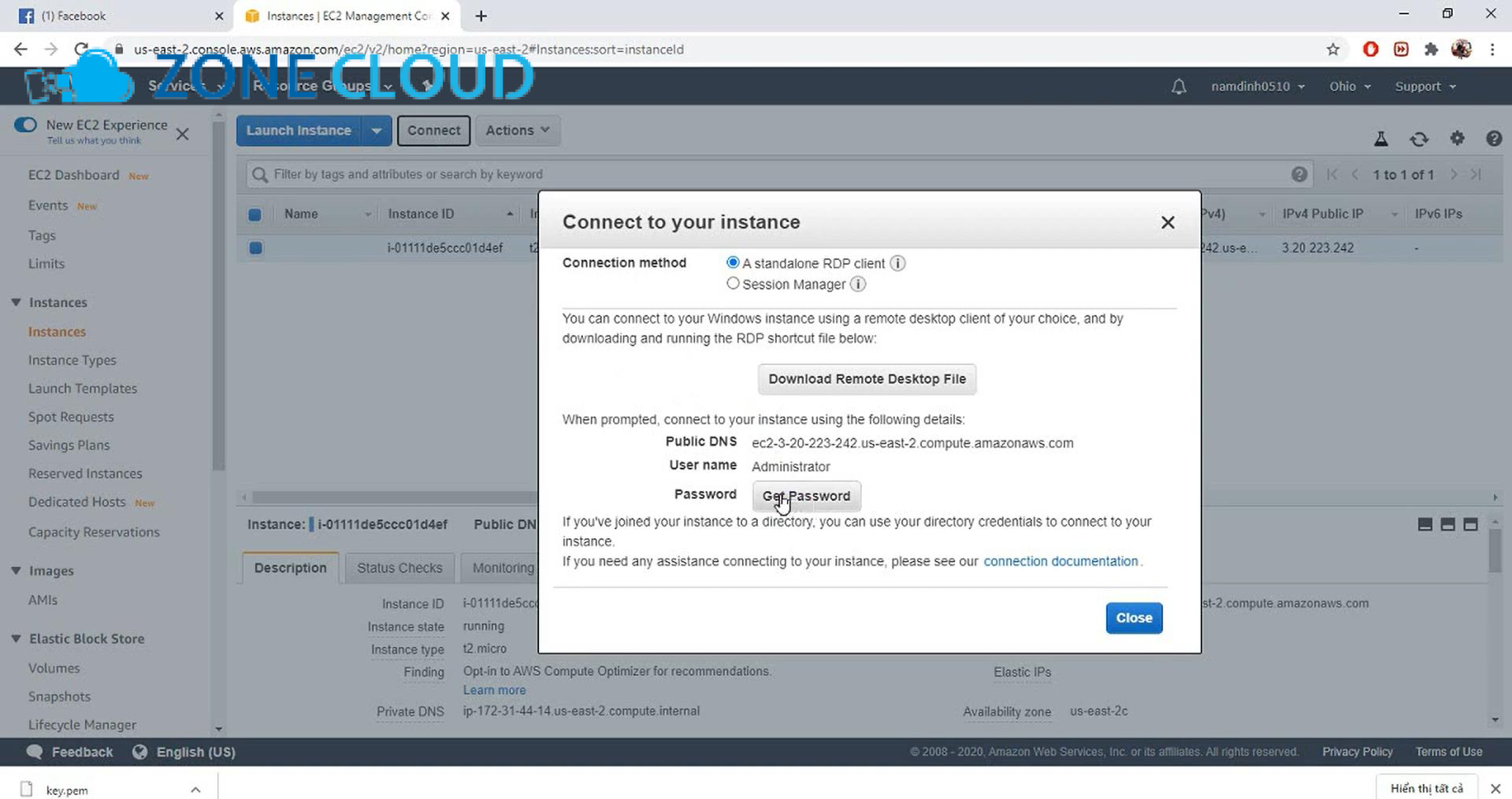The height and width of the screenshot is (799, 1512).
Task: Click the help question mark icon
Action: (1494, 139)
